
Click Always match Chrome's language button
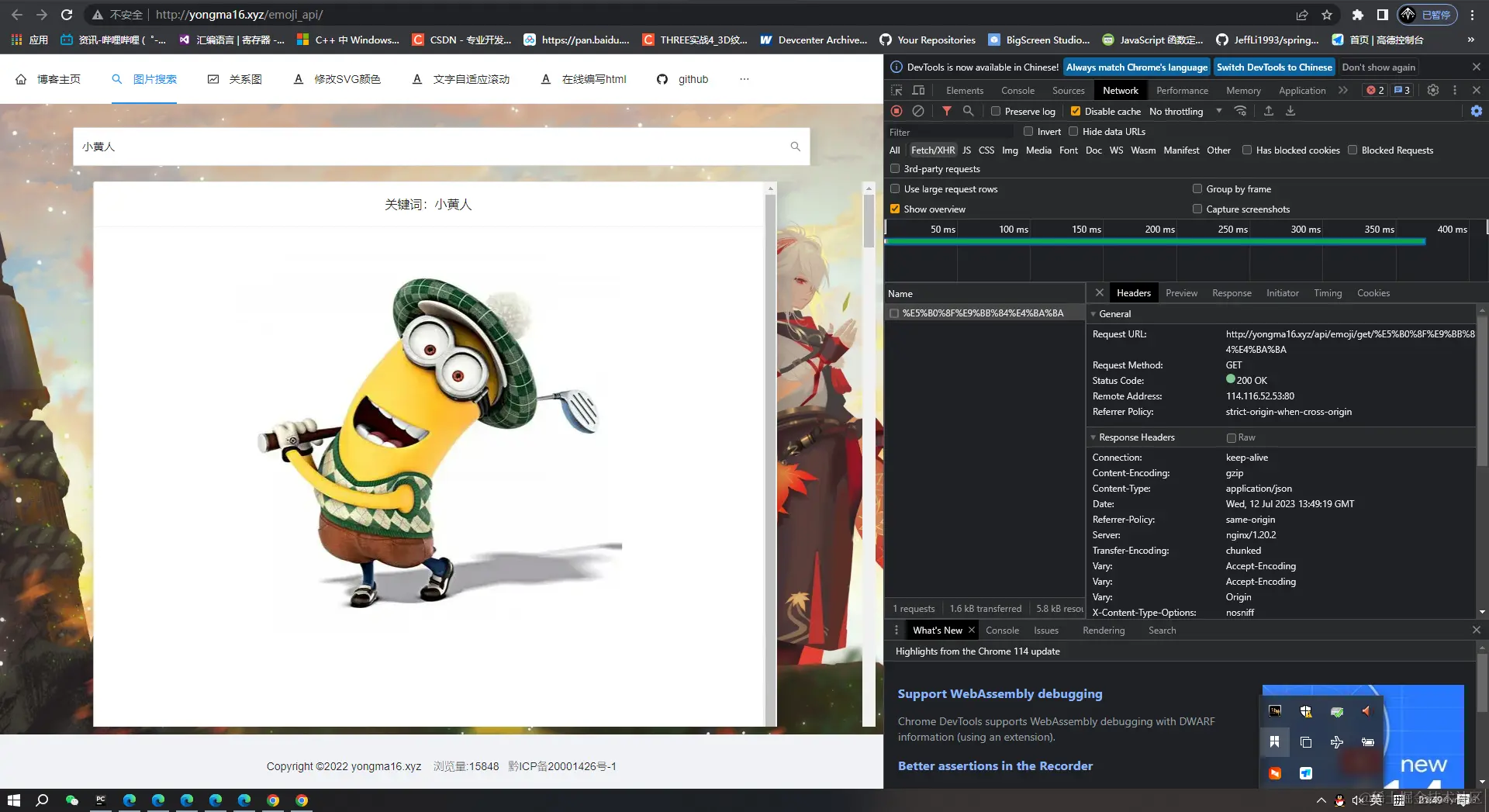point(1137,67)
